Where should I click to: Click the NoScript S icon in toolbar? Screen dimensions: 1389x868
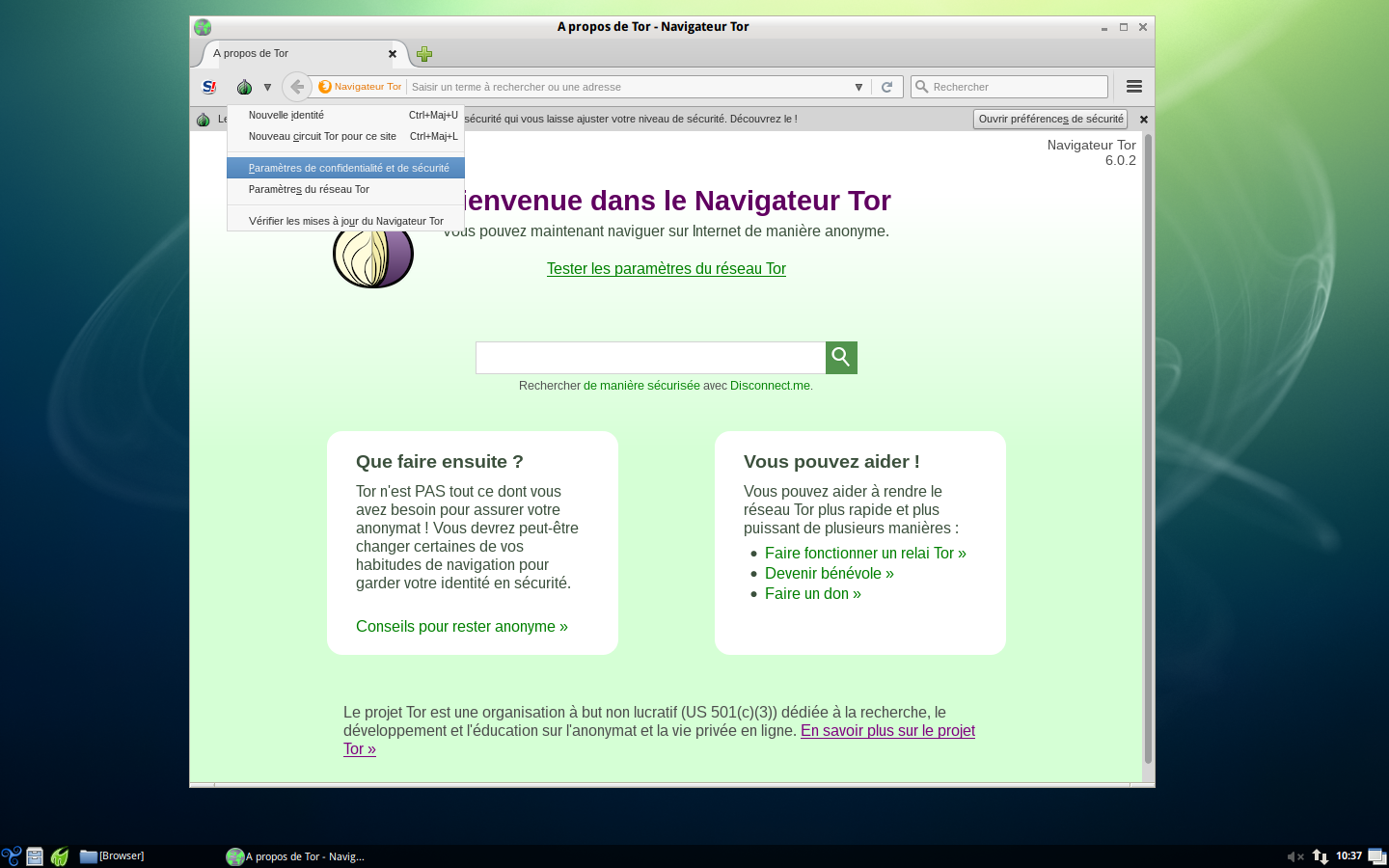click(208, 87)
